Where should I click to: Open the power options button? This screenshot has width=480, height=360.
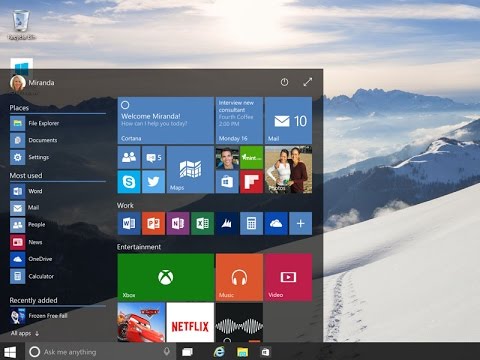click(x=284, y=82)
